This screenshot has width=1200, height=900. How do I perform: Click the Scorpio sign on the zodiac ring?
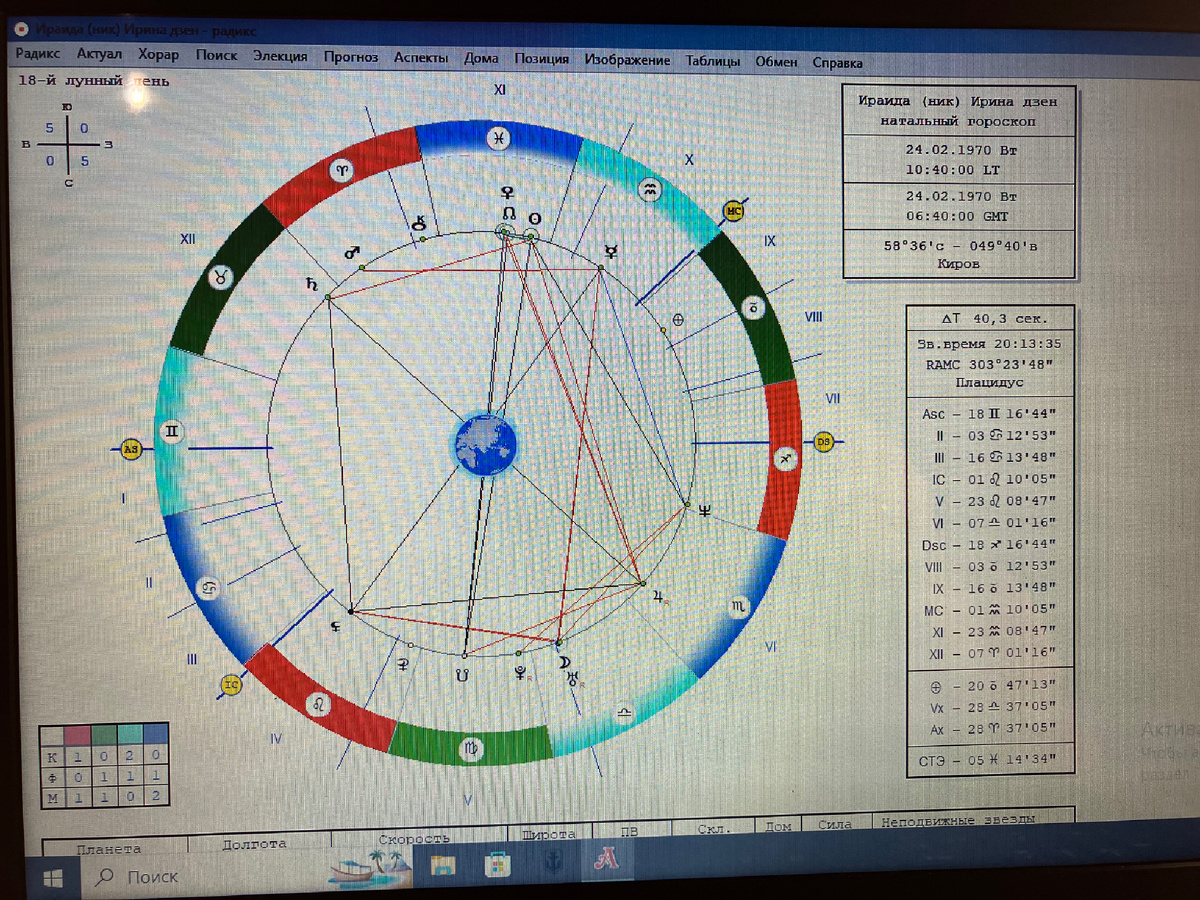point(737,606)
